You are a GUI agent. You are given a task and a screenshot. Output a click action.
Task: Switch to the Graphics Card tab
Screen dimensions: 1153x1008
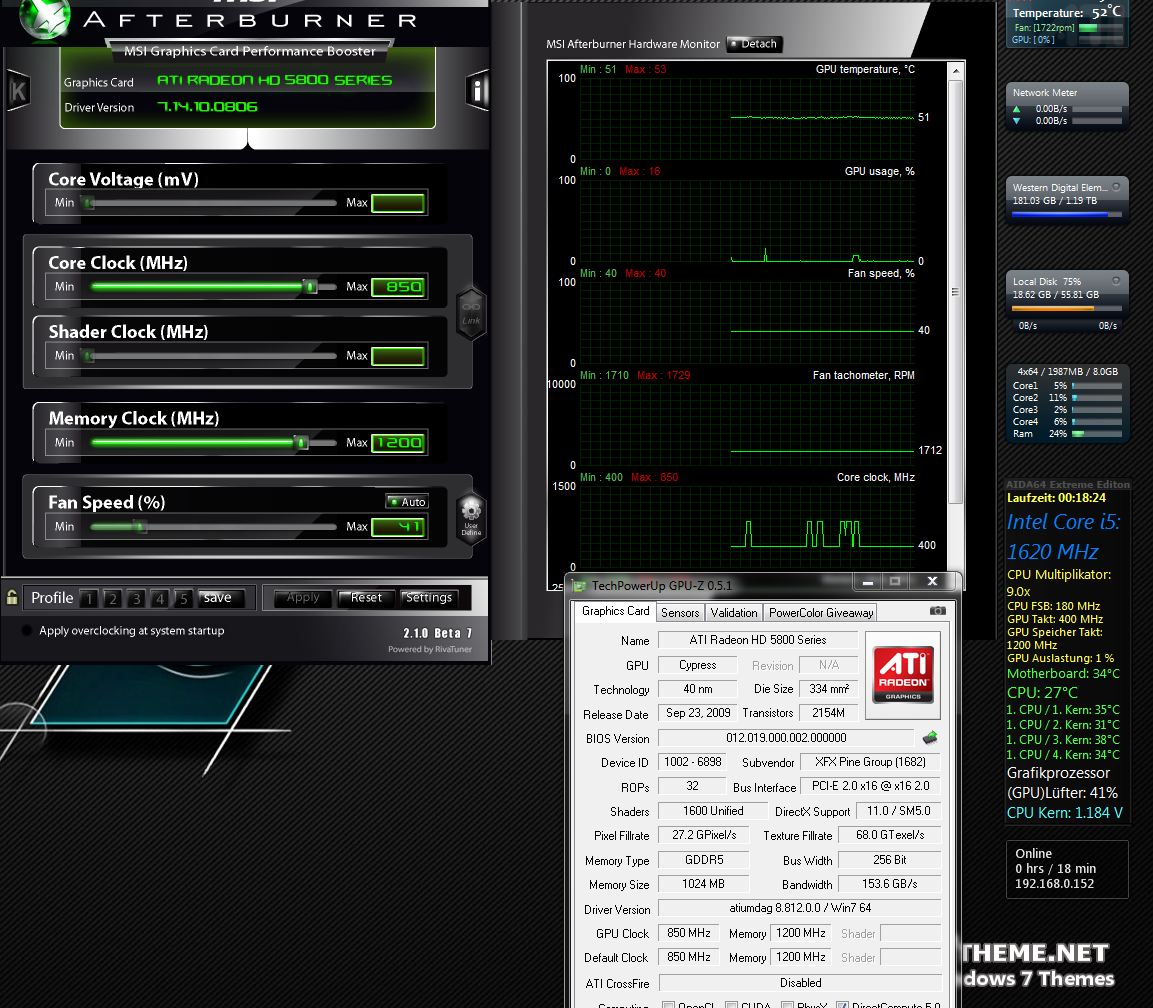click(615, 611)
